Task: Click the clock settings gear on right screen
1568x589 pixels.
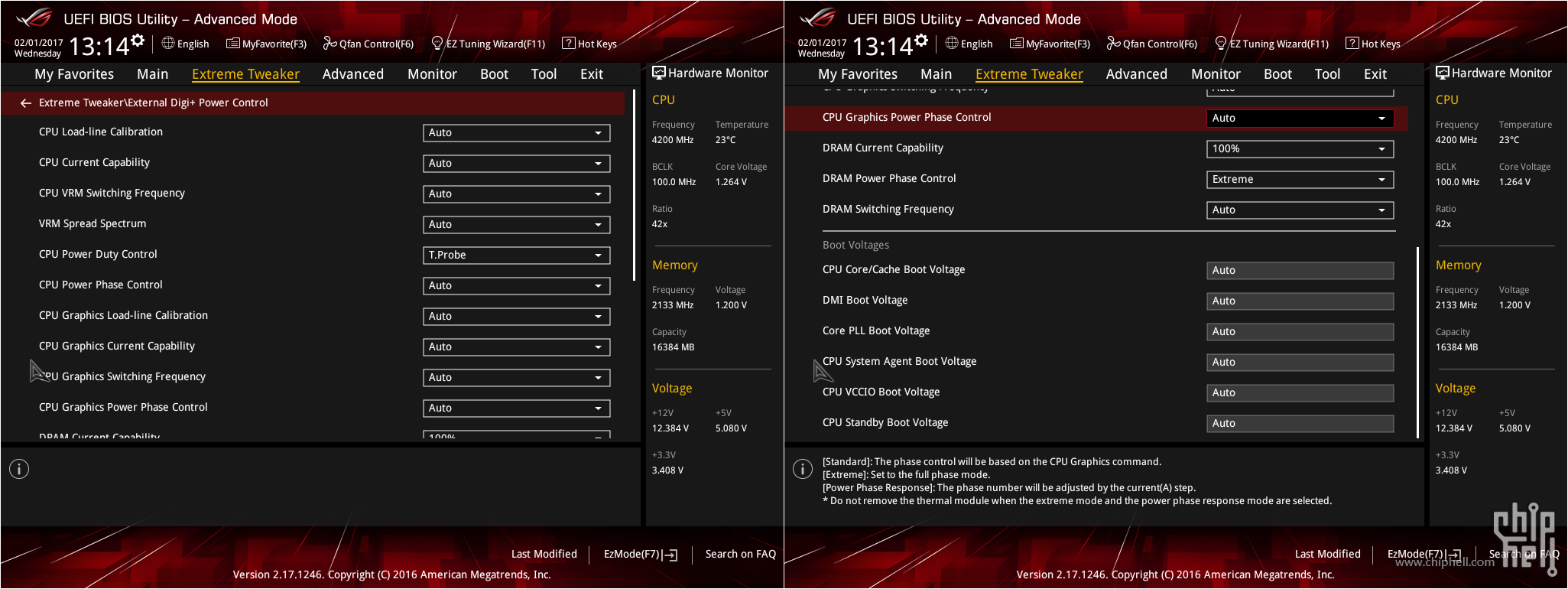Action: 921,41
